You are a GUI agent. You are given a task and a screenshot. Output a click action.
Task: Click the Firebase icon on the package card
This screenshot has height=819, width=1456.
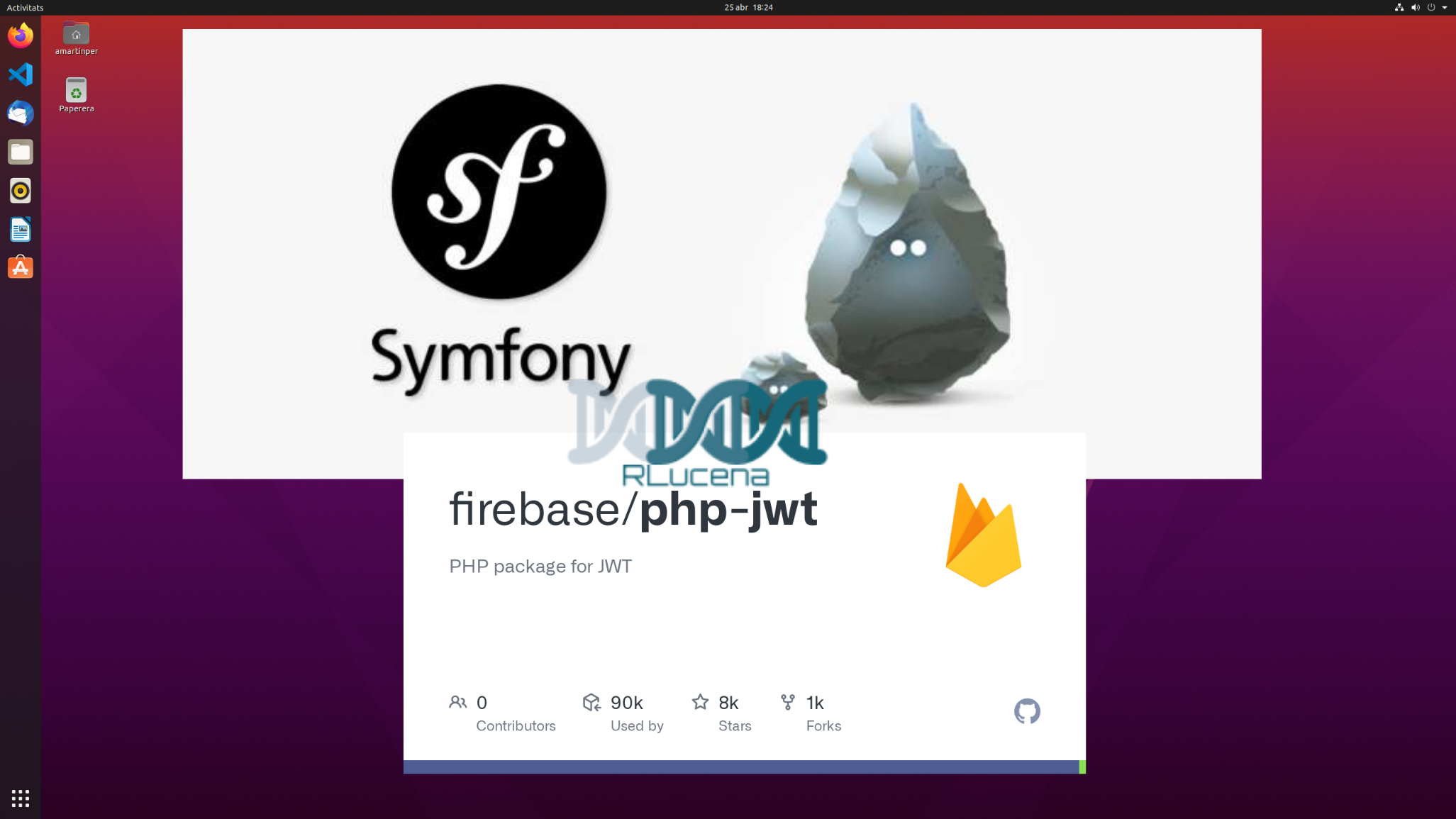983,535
